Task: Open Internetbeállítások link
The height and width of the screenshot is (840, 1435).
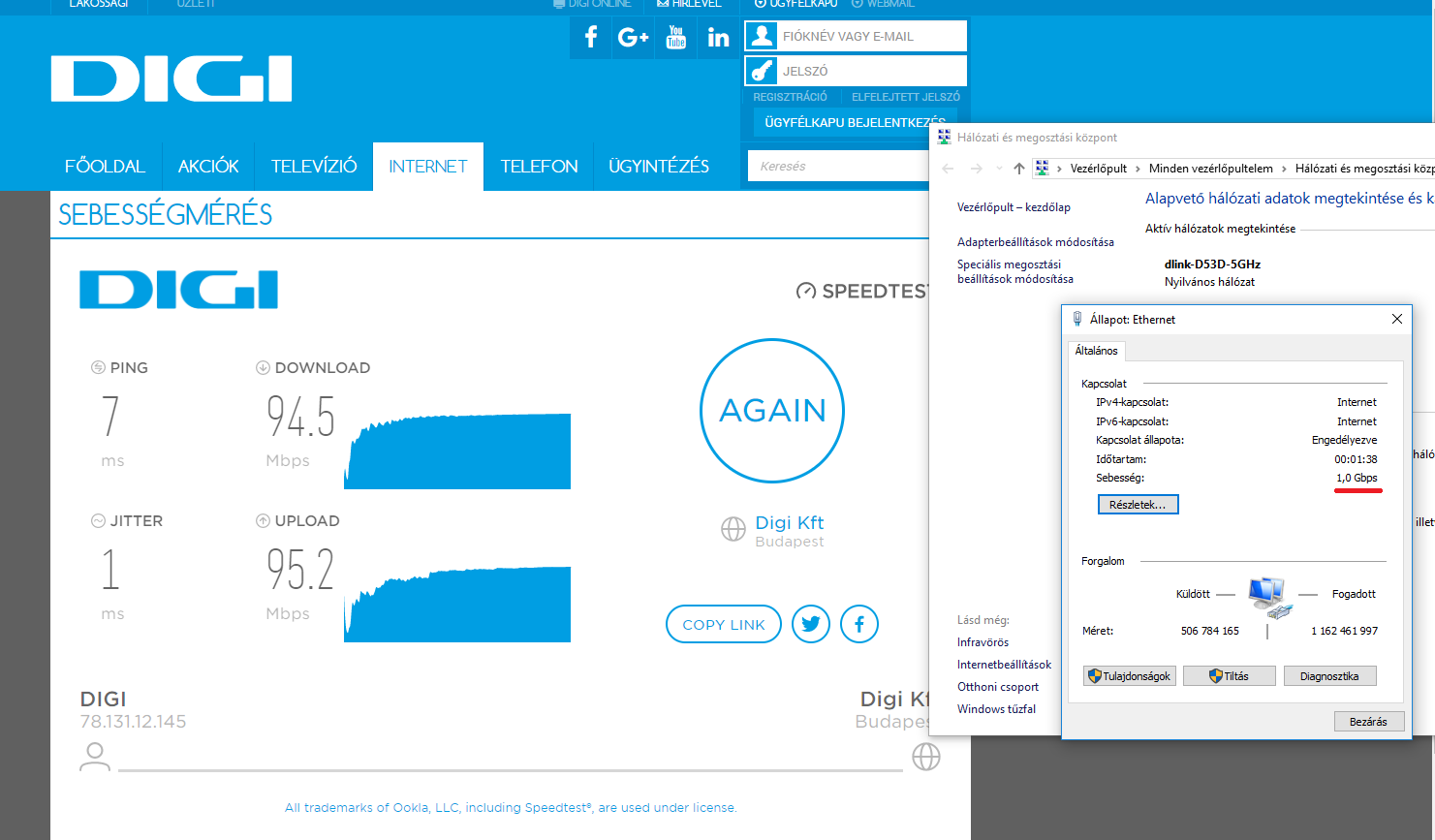Action: pos(1004,665)
